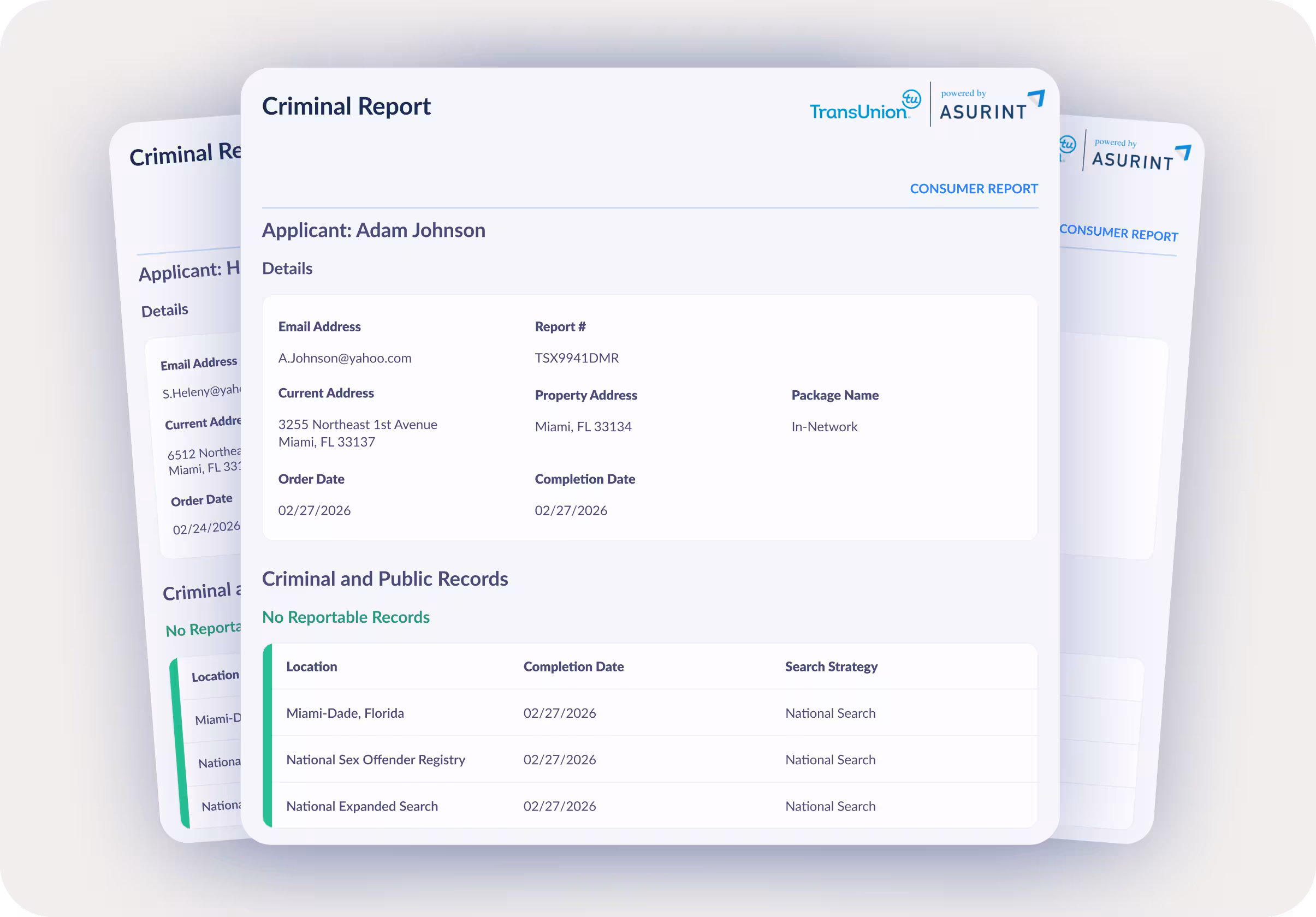Click the No Reportable Records status text
The height and width of the screenshot is (917, 1316).
(346, 617)
